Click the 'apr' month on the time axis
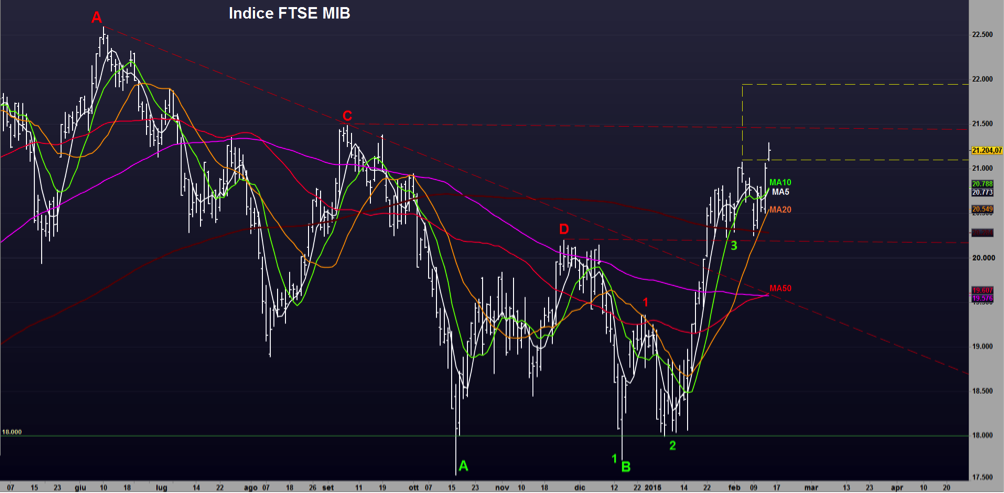The width and height of the screenshot is (1004, 493). 897,487
